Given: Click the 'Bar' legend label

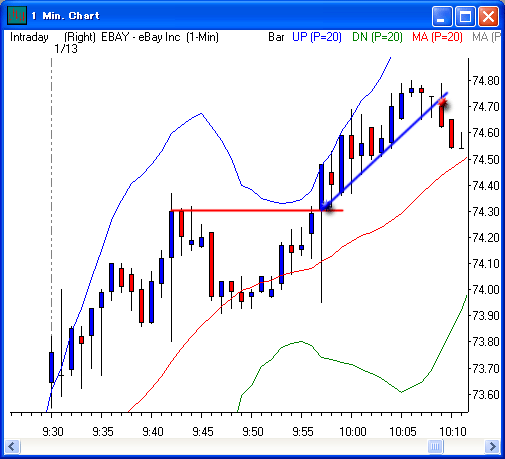Looking at the screenshot, I should pos(276,37).
